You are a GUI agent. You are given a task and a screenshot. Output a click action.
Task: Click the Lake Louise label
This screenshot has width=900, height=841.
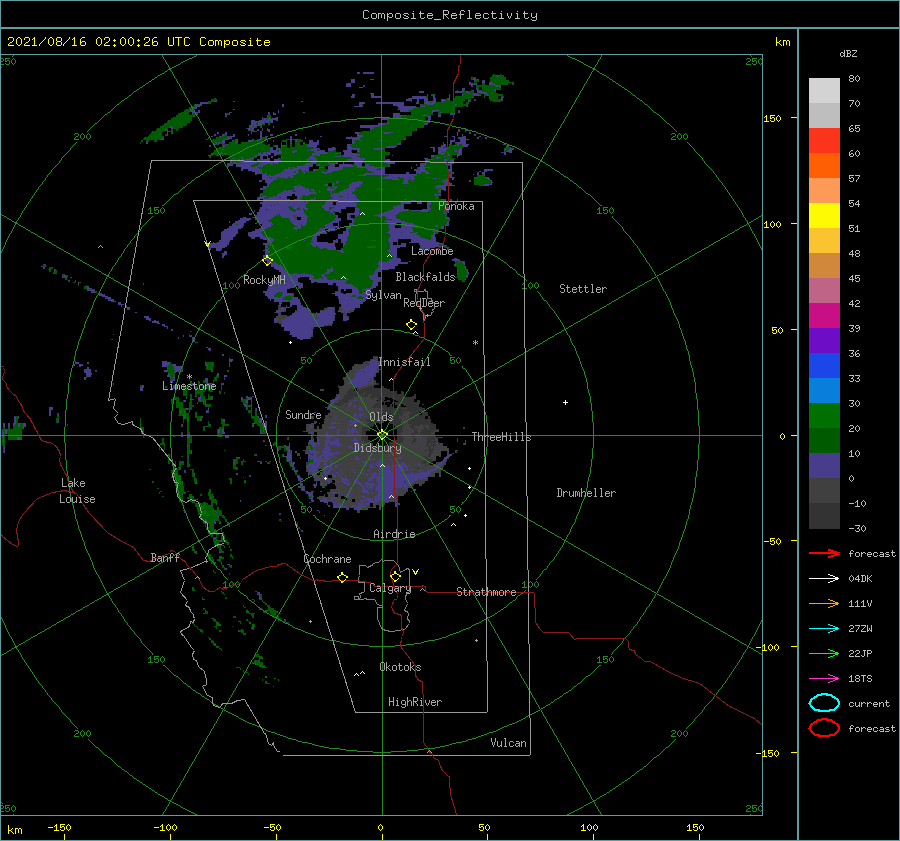click(x=77, y=491)
